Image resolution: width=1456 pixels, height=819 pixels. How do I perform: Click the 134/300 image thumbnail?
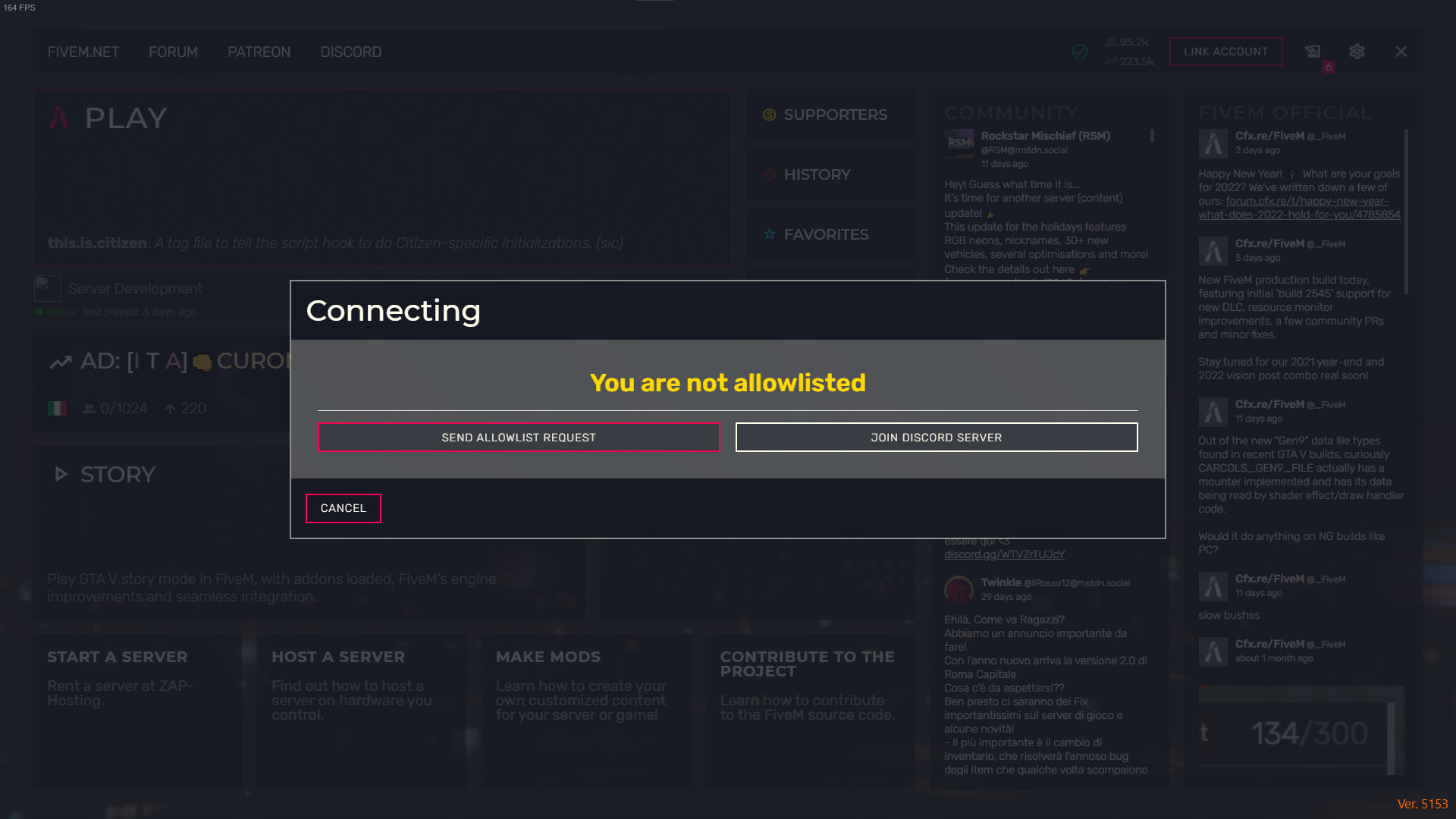(1301, 730)
